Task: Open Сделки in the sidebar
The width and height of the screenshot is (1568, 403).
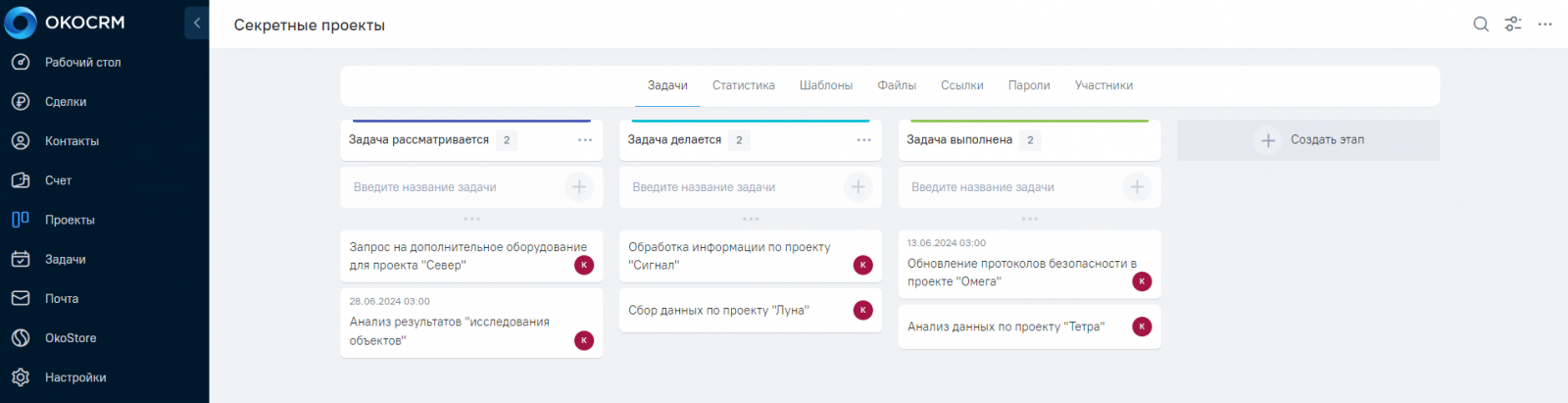Action: tap(65, 102)
